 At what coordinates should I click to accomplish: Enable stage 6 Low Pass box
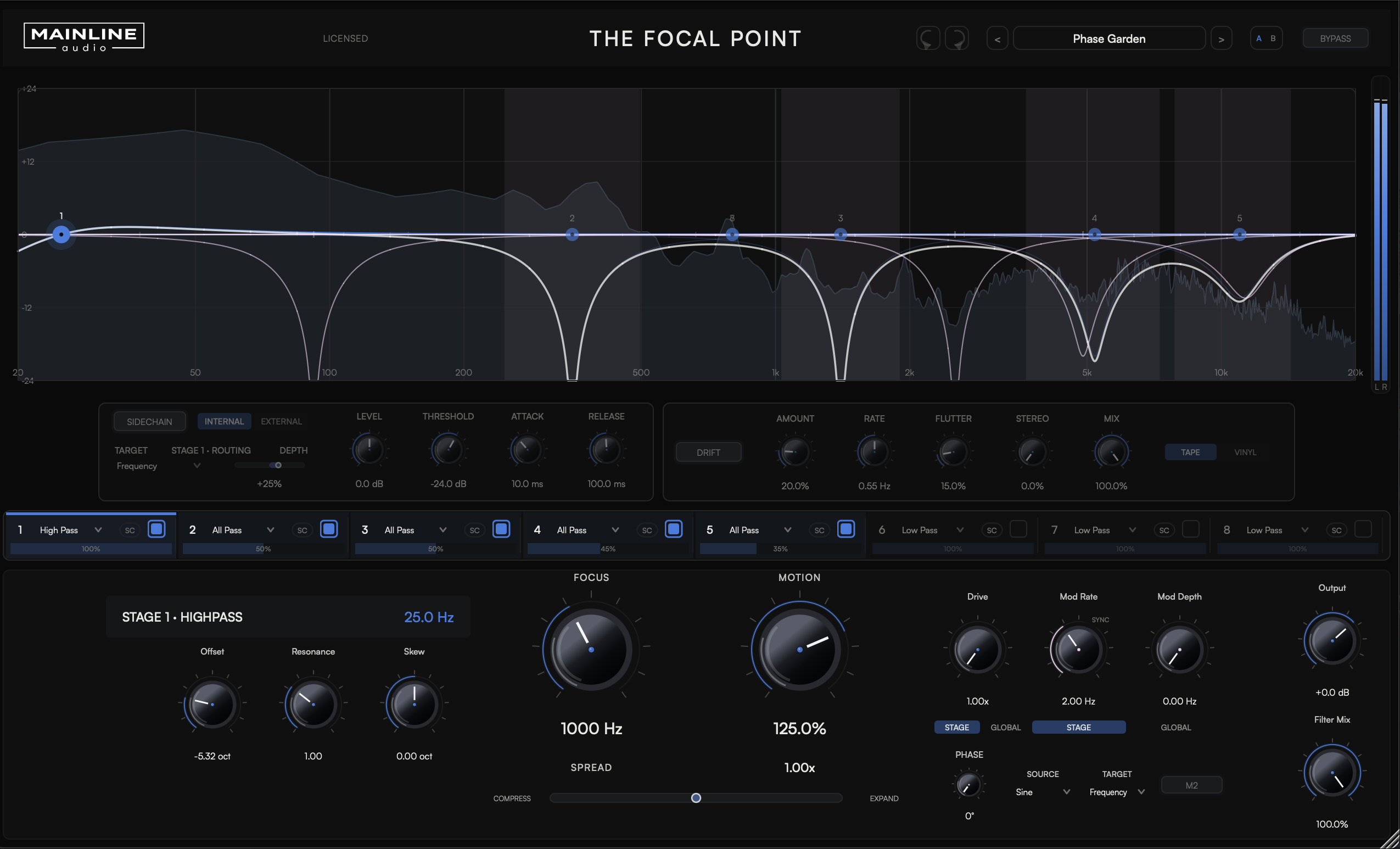(1018, 529)
